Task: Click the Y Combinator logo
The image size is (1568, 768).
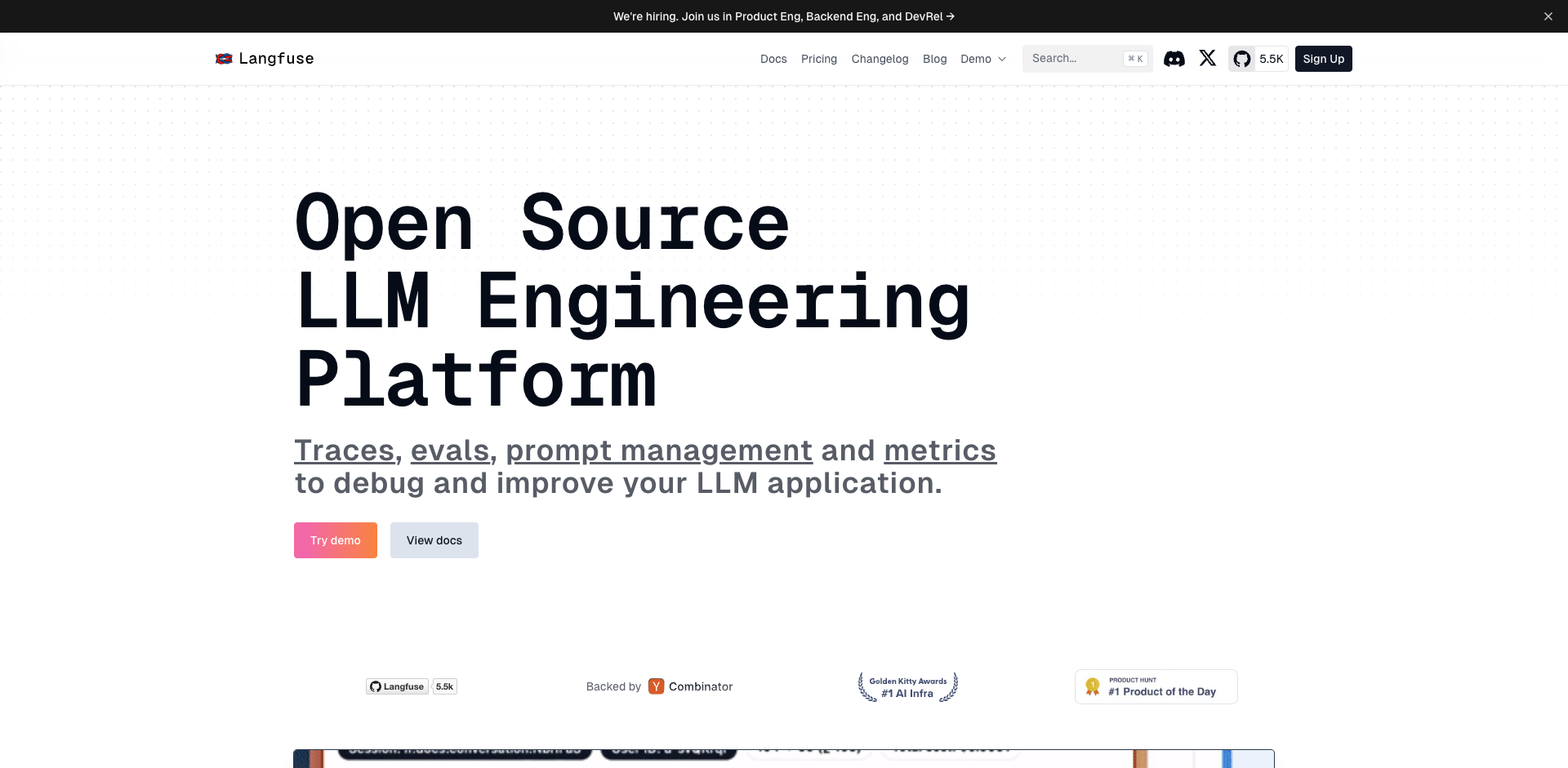Action: (657, 686)
